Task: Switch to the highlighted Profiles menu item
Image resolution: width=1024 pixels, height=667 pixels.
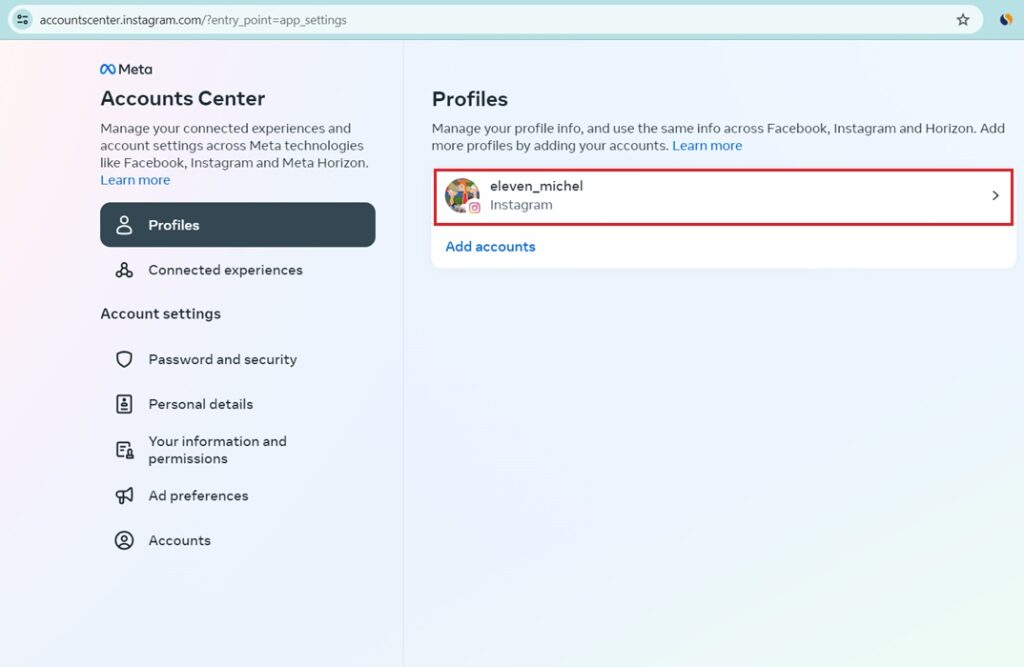Action: point(237,224)
